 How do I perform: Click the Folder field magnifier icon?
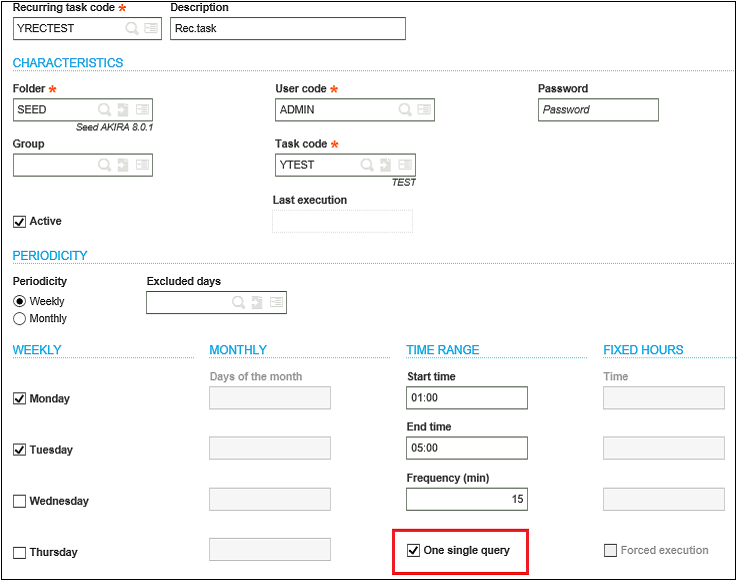[104, 110]
